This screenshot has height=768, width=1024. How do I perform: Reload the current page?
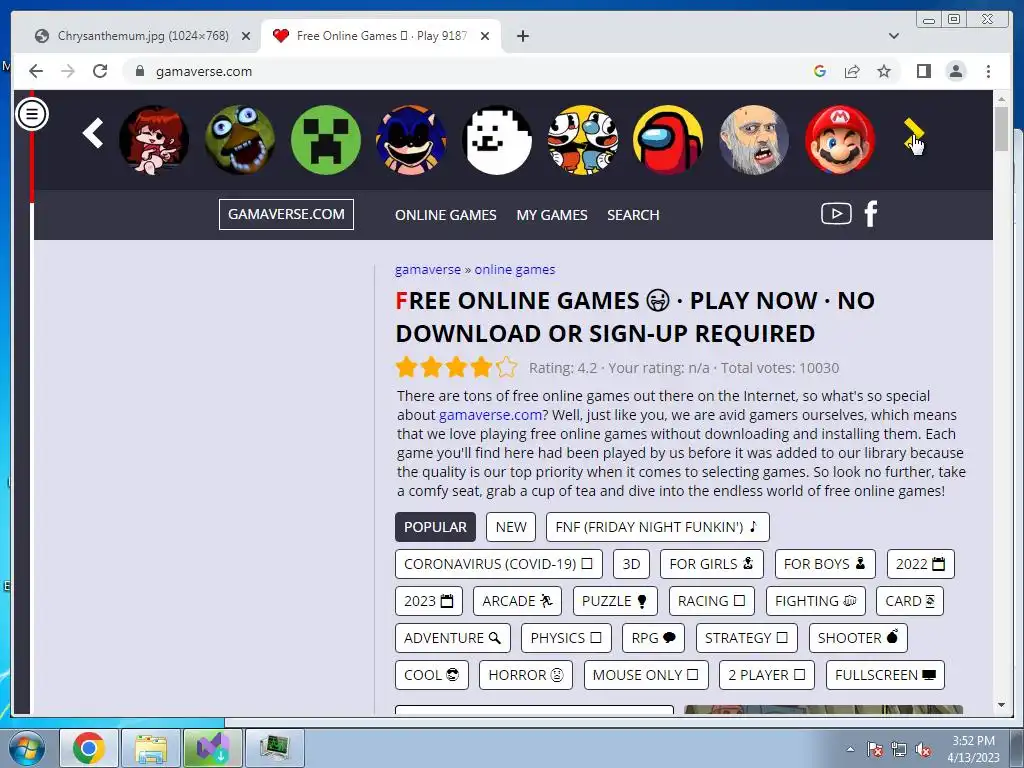coord(99,71)
